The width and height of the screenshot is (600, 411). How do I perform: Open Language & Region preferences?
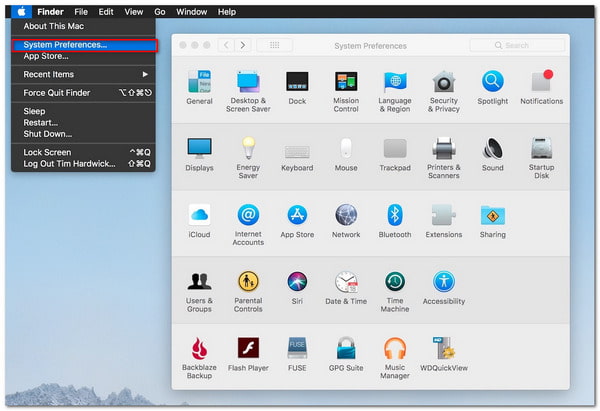tap(395, 91)
